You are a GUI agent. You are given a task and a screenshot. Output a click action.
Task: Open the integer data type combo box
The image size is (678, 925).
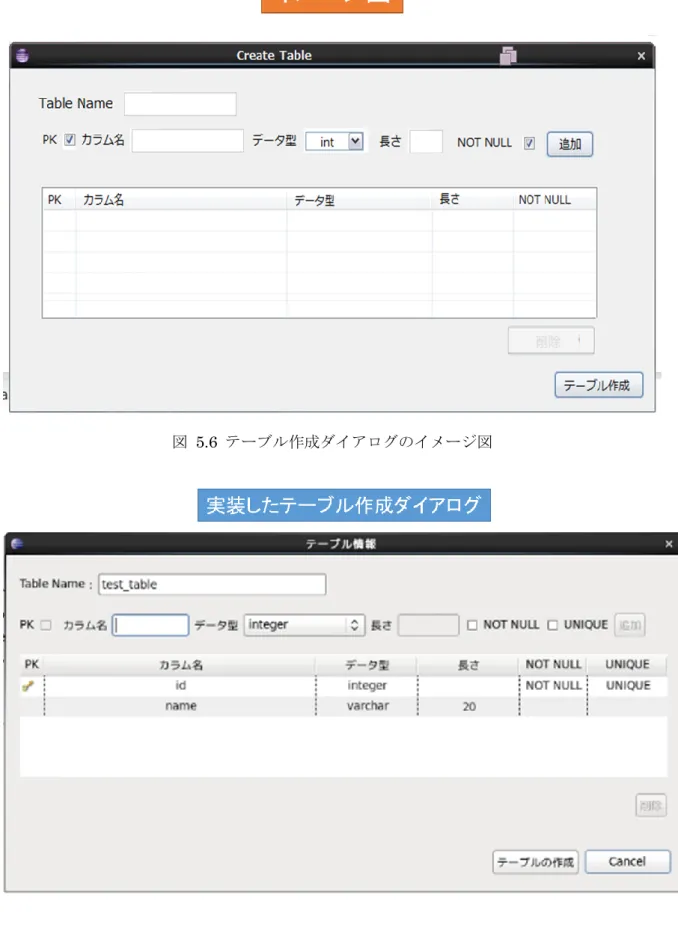304,625
